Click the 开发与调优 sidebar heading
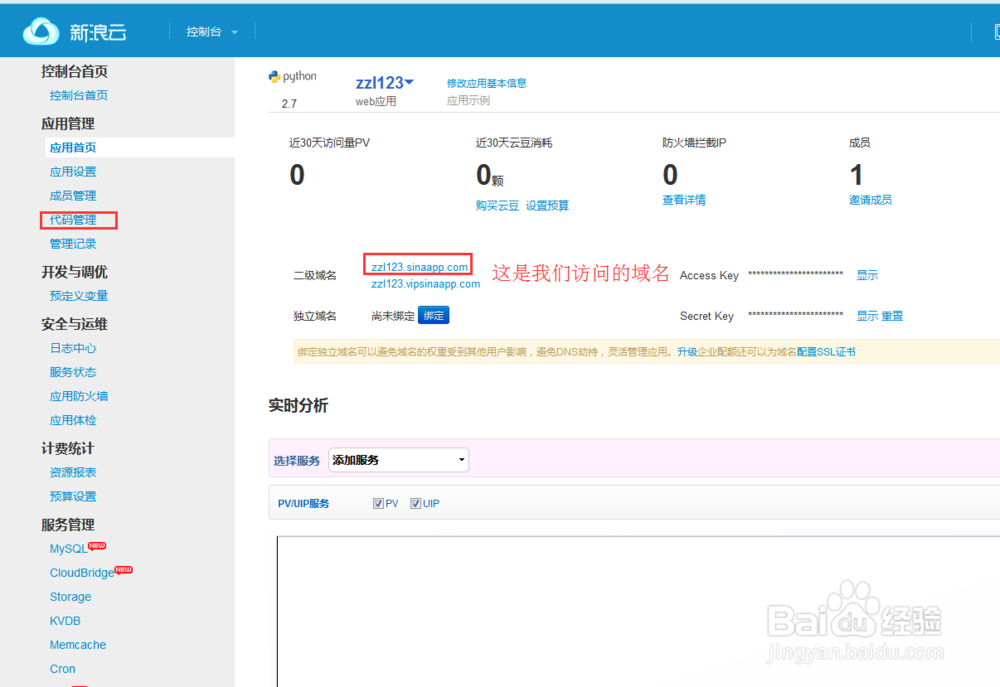The image size is (1000, 687). click(74, 272)
